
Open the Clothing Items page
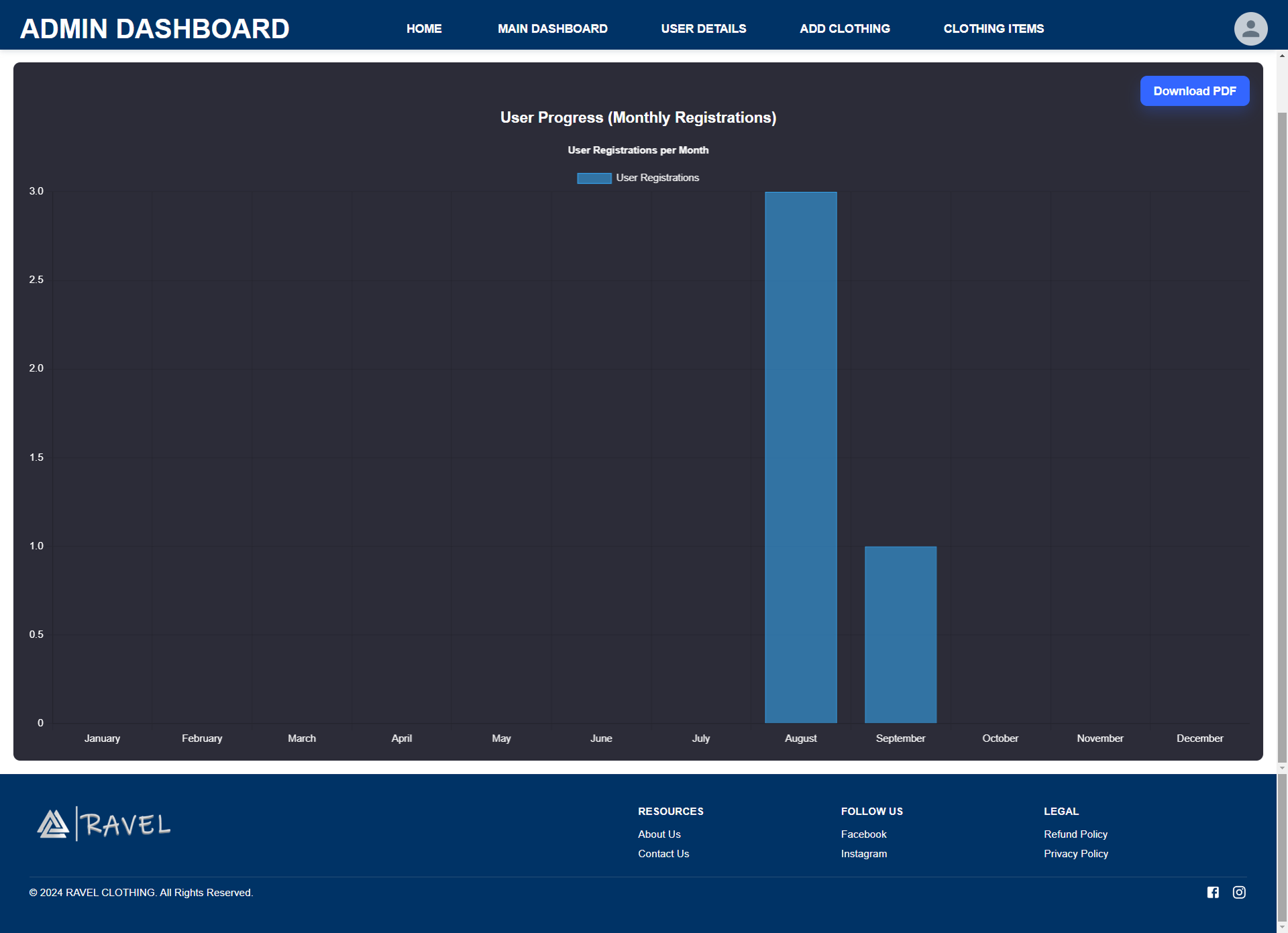(x=994, y=29)
